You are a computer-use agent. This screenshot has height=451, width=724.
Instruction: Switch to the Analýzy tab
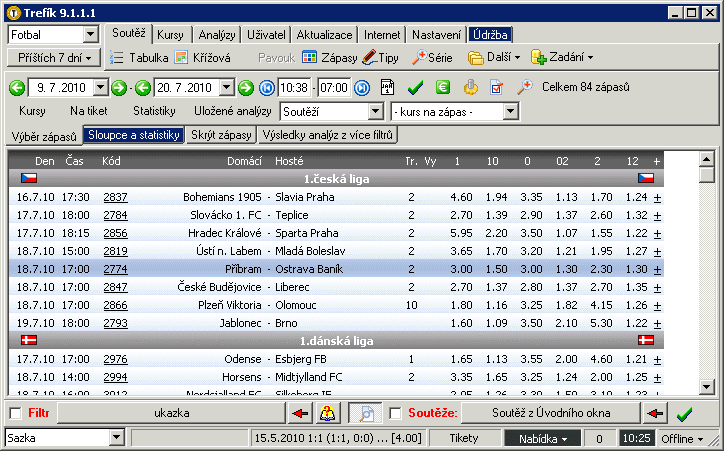(217, 35)
